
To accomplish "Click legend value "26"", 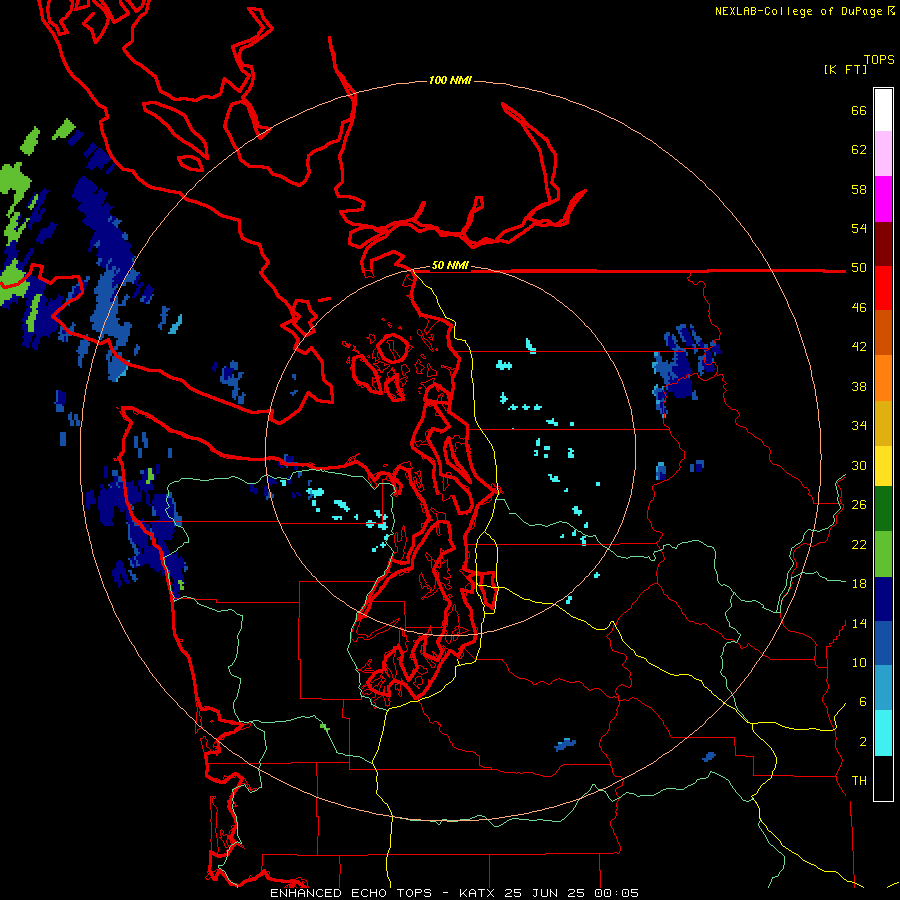I will (x=859, y=505).
